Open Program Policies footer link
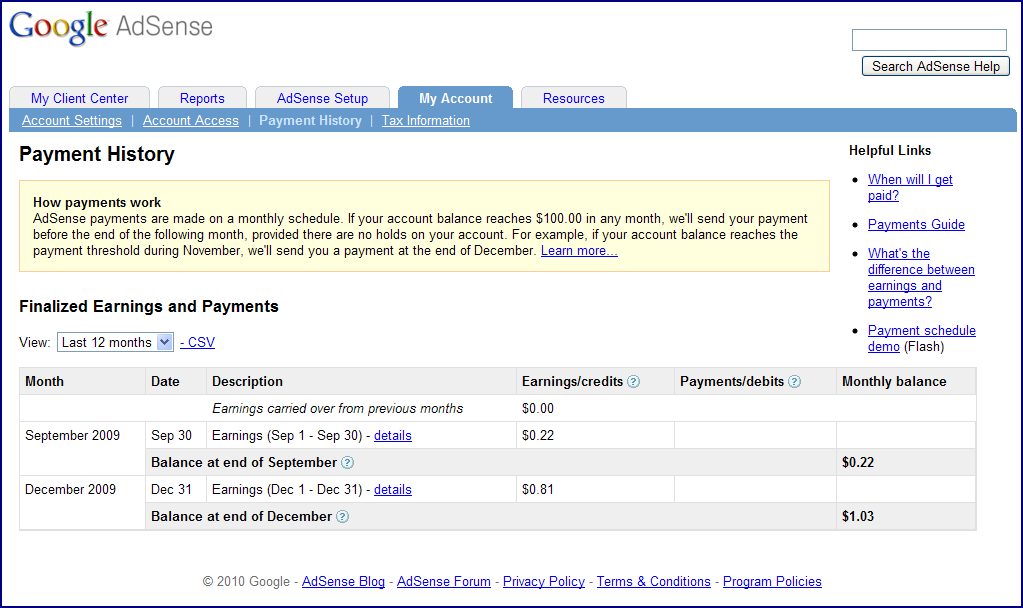The image size is (1023, 608). click(x=772, y=581)
